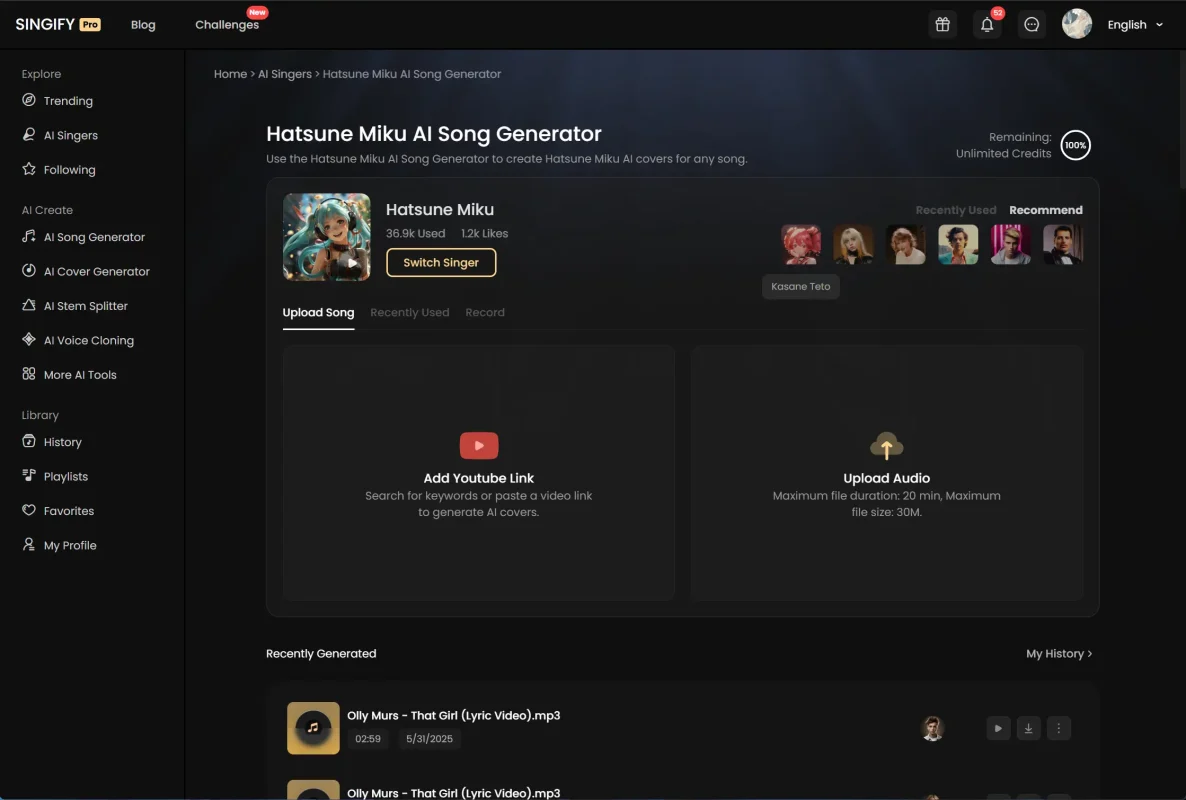
Task: Toggle singer list to Recommend
Action: pyautogui.click(x=1045, y=210)
